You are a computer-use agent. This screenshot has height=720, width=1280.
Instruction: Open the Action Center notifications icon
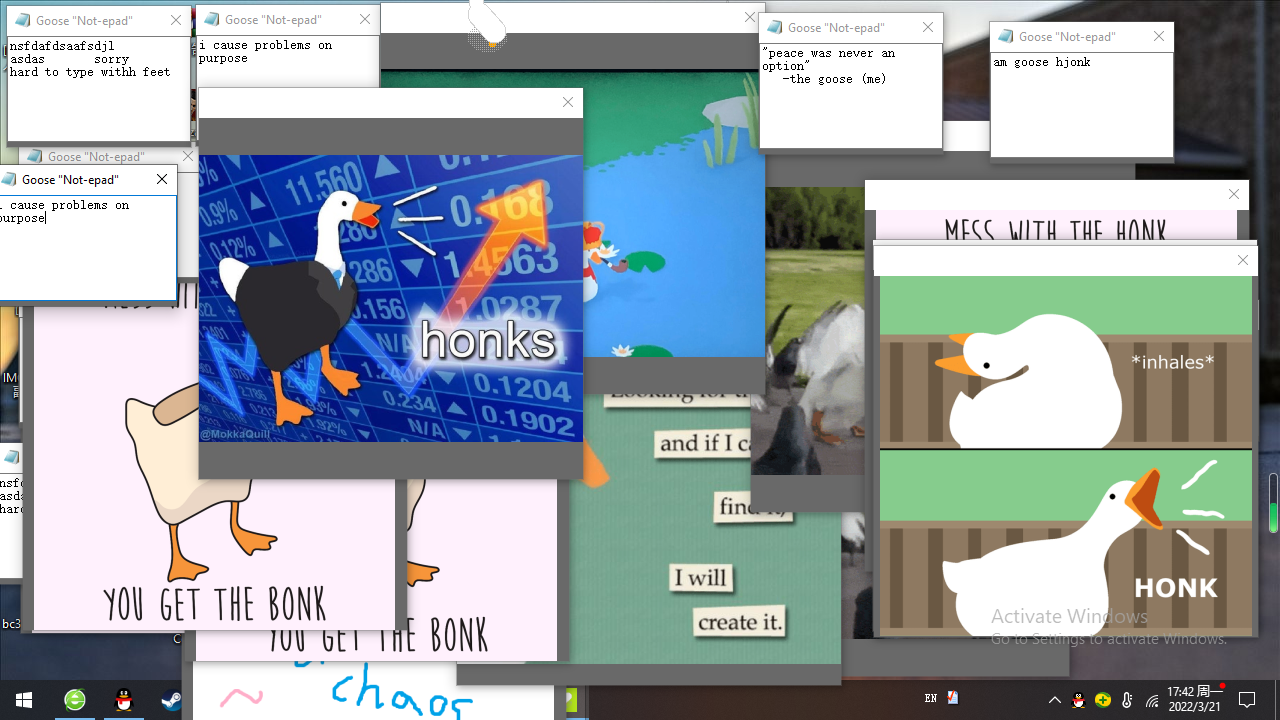1247,699
